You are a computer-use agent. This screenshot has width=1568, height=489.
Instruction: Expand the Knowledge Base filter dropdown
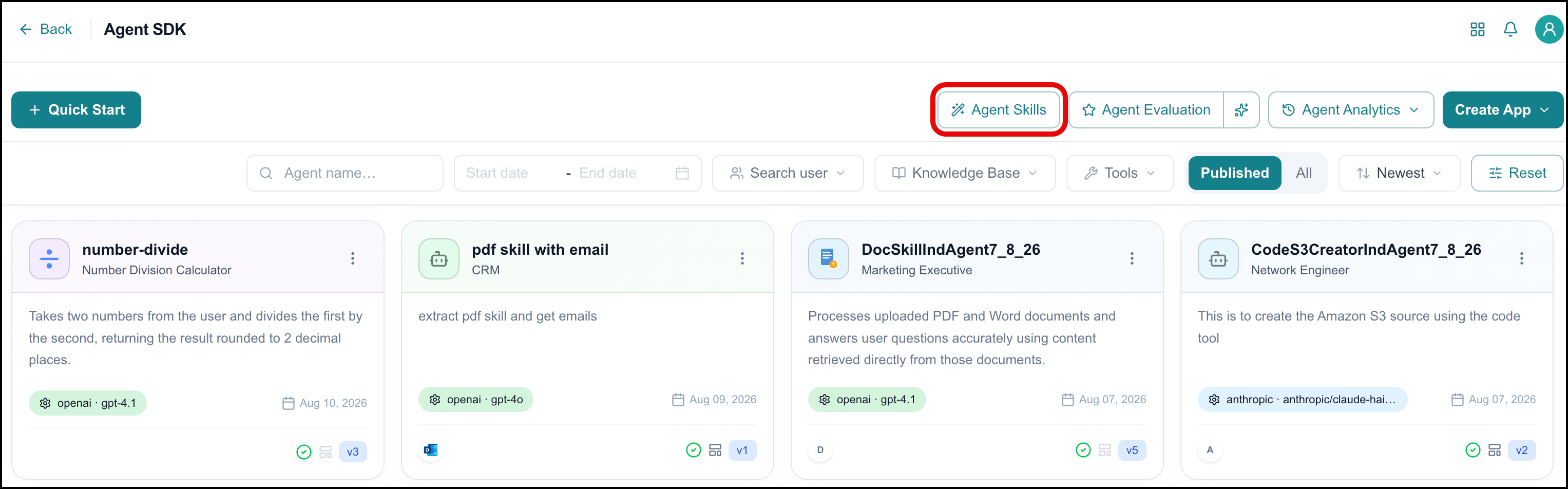click(x=965, y=173)
